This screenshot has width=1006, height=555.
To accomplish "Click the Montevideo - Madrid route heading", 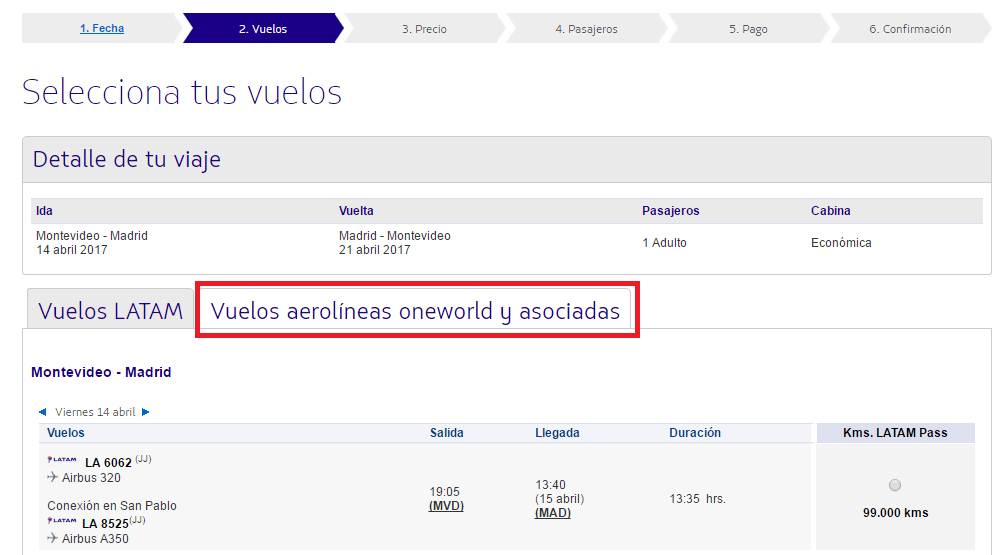I will 101,372.
